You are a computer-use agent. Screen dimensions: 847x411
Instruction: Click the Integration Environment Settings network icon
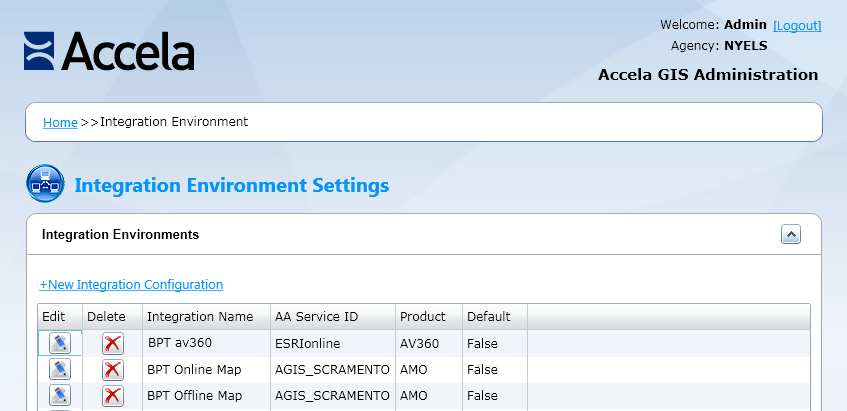tap(45, 185)
